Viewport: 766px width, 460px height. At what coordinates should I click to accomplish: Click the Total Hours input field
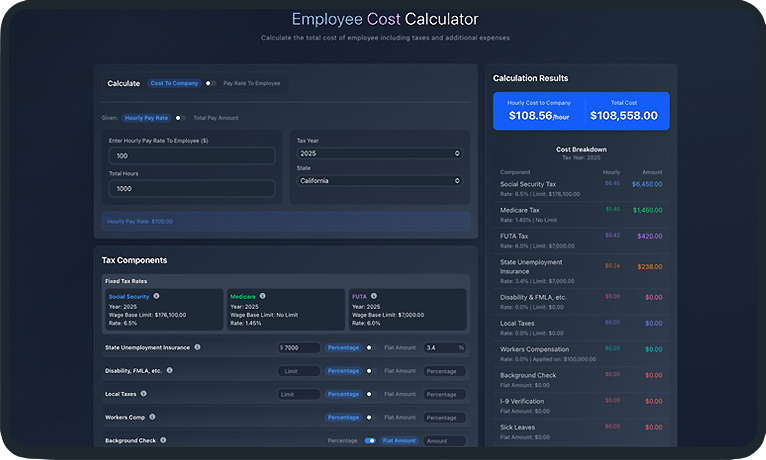point(192,189)
